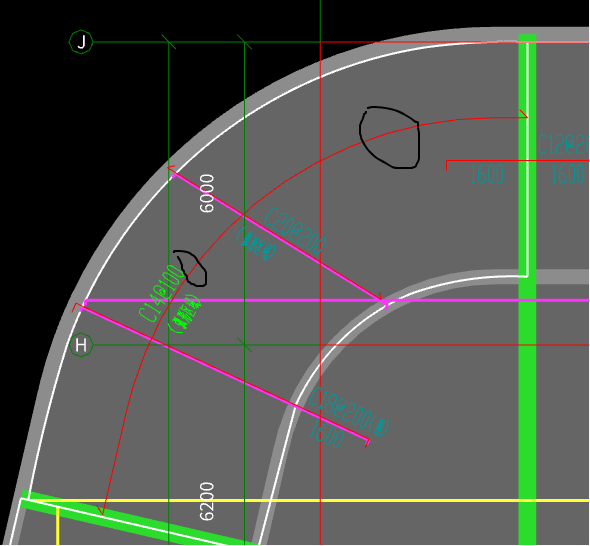Click the red arrowhead touching the slanted green beam
The image size is (590, 546).
100,510
